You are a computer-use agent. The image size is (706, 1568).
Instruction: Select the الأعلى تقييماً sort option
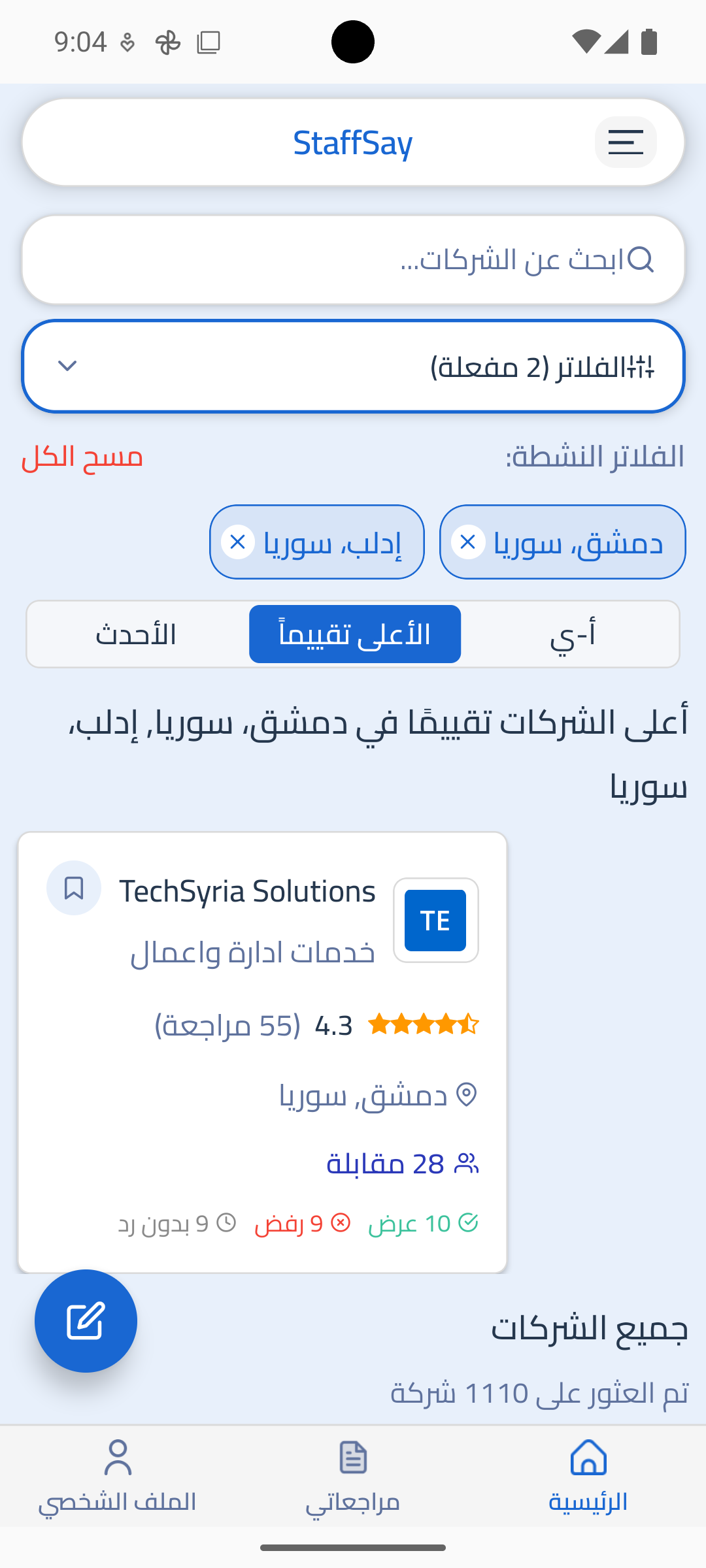[355, 634]
